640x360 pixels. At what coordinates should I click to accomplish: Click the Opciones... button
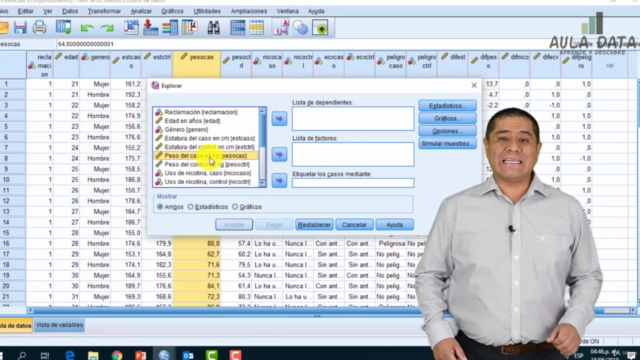[447, 131]
